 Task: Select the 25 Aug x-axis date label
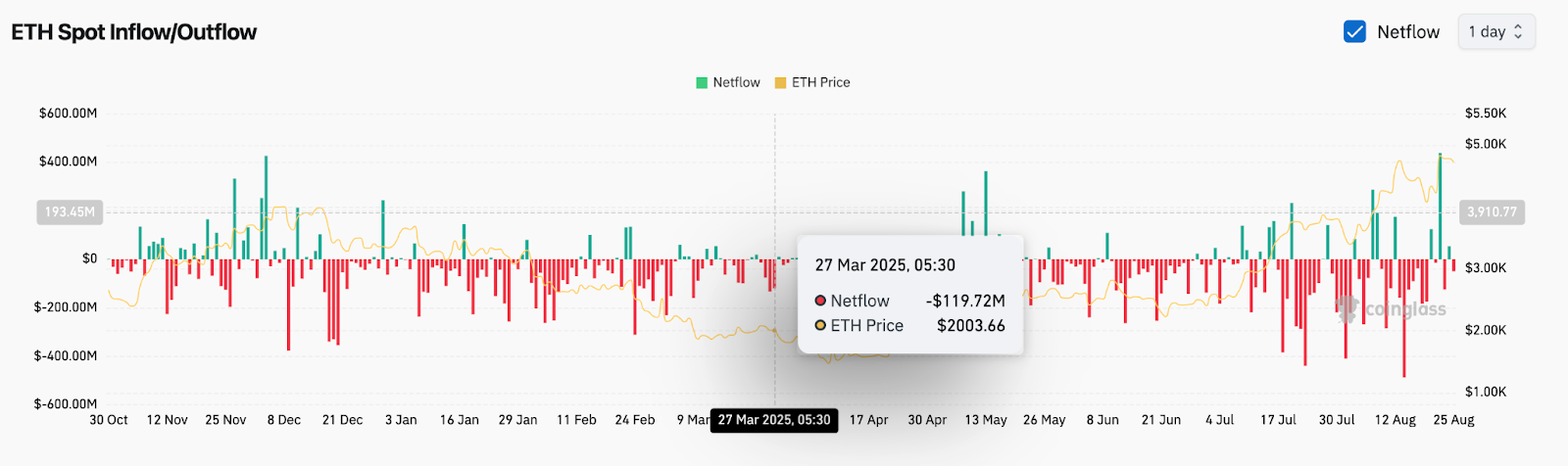click(1453, 420)
